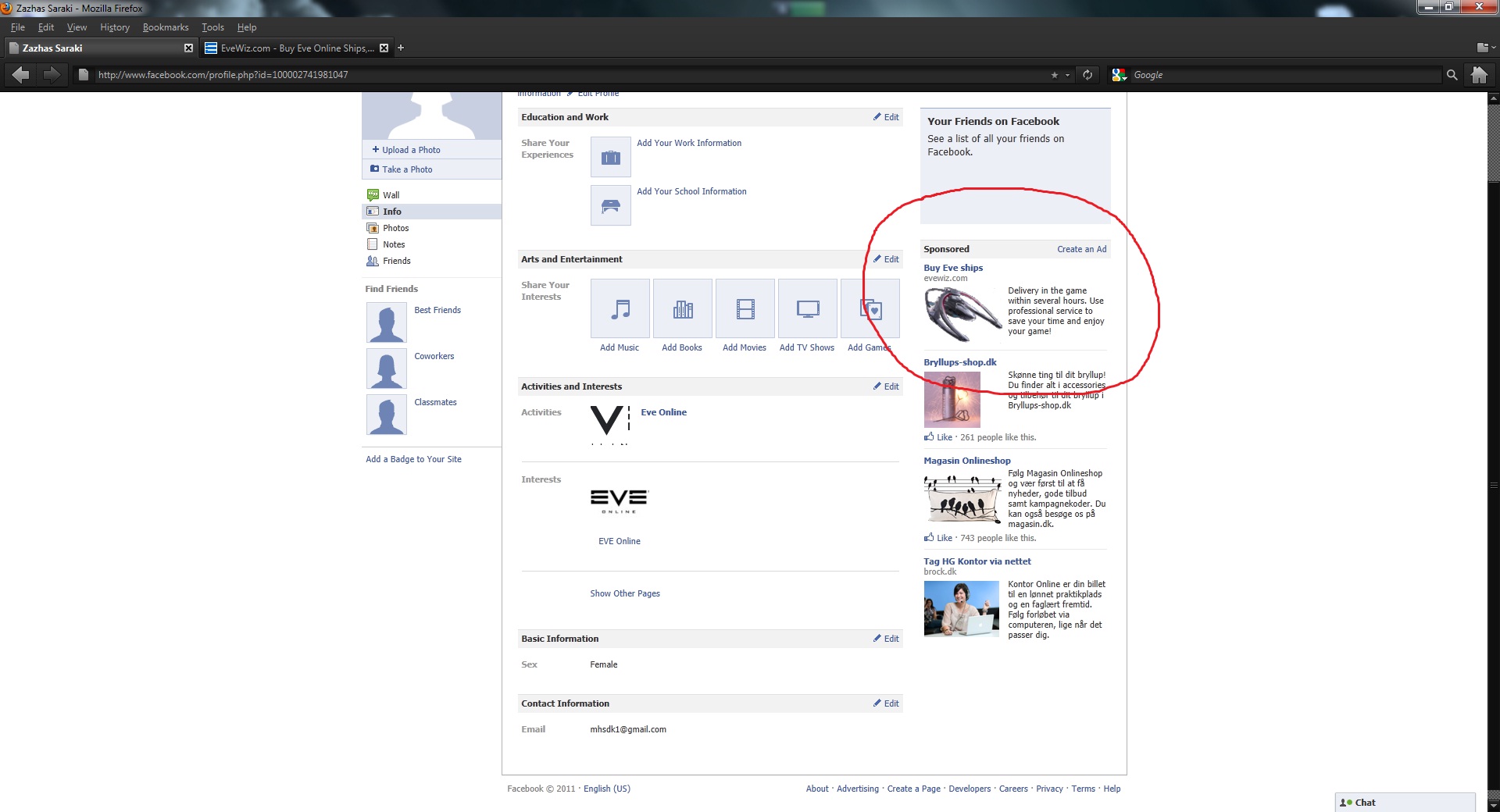This screenshot has height=812, width=1500.
Task: Click the Add Games icon tile
Action: [x=870, y=309]
